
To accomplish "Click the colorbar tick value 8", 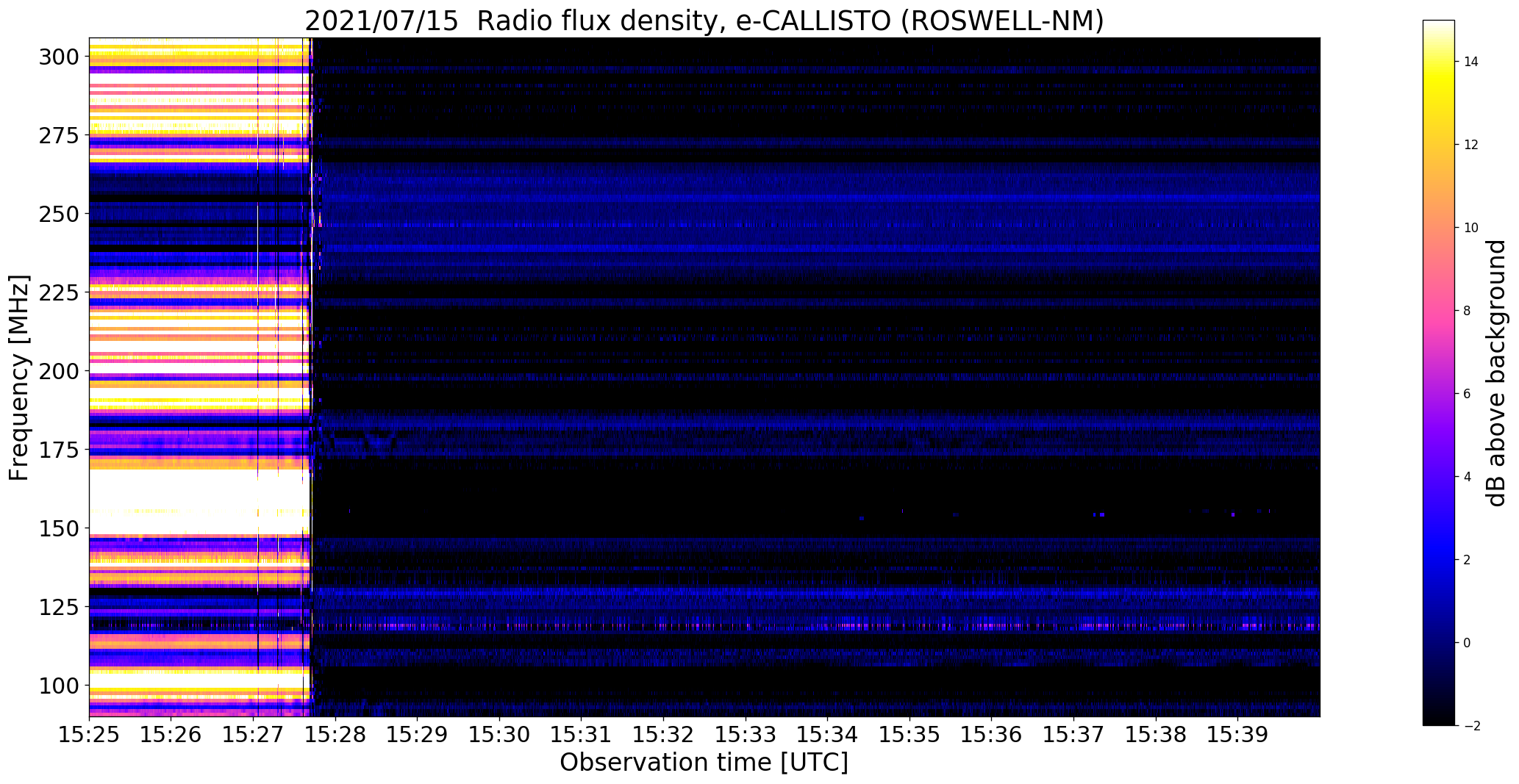I will coord(1468,311).
